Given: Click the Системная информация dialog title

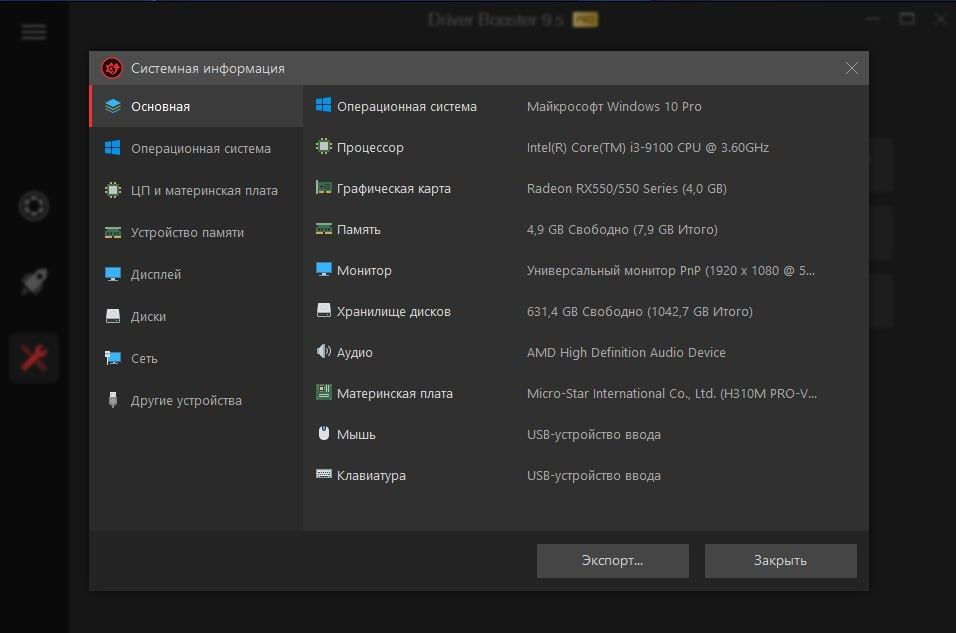Looking at the screenshot, I should point(208,68).
